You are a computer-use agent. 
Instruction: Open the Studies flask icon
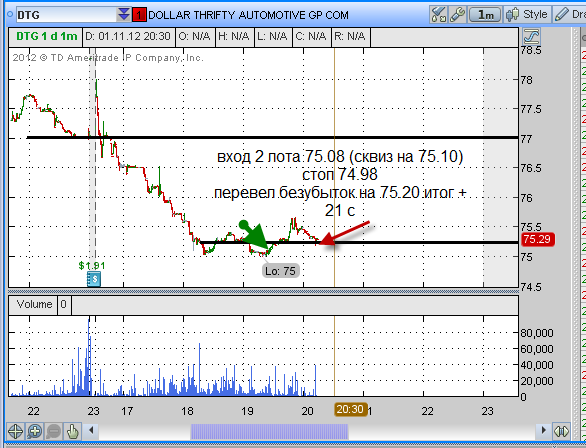438,15
